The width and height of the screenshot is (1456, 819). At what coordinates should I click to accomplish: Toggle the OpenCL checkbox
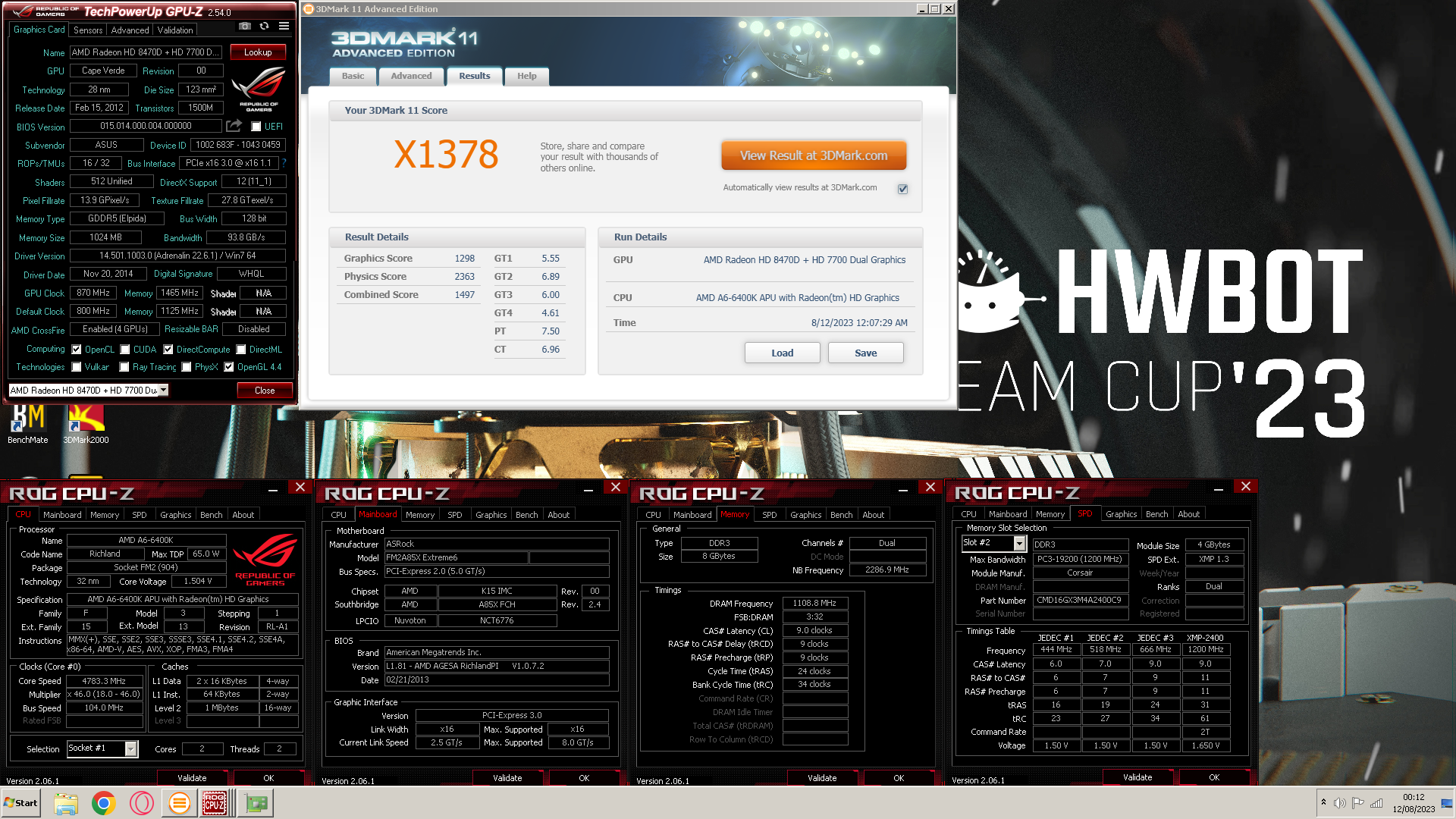pyautogui.click(x=77, y=350)
